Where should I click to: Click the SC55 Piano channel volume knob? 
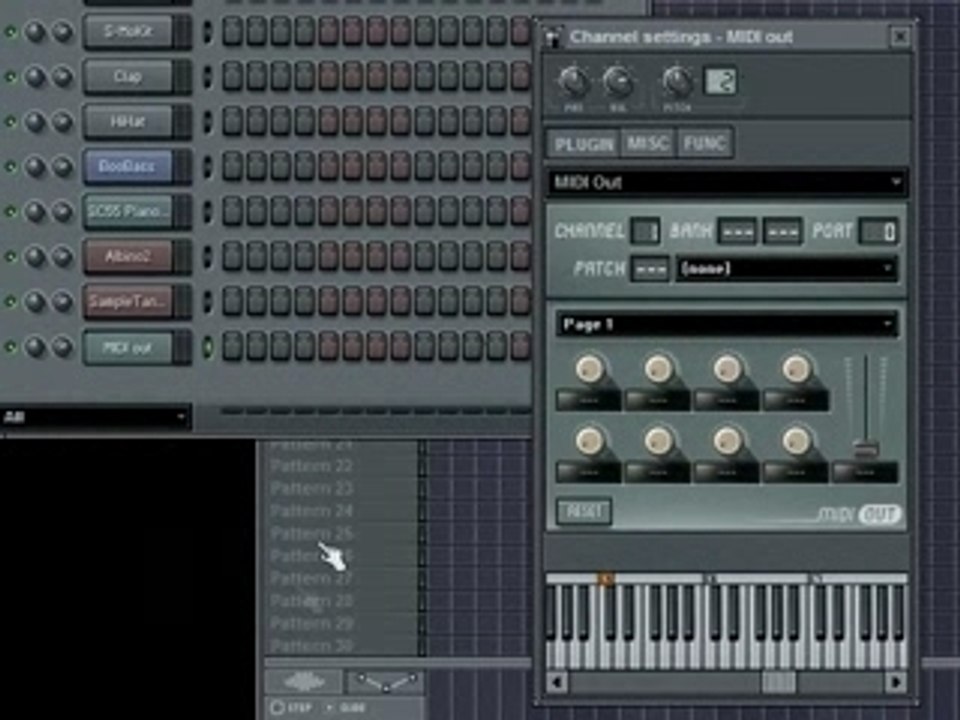click(62, 211)
